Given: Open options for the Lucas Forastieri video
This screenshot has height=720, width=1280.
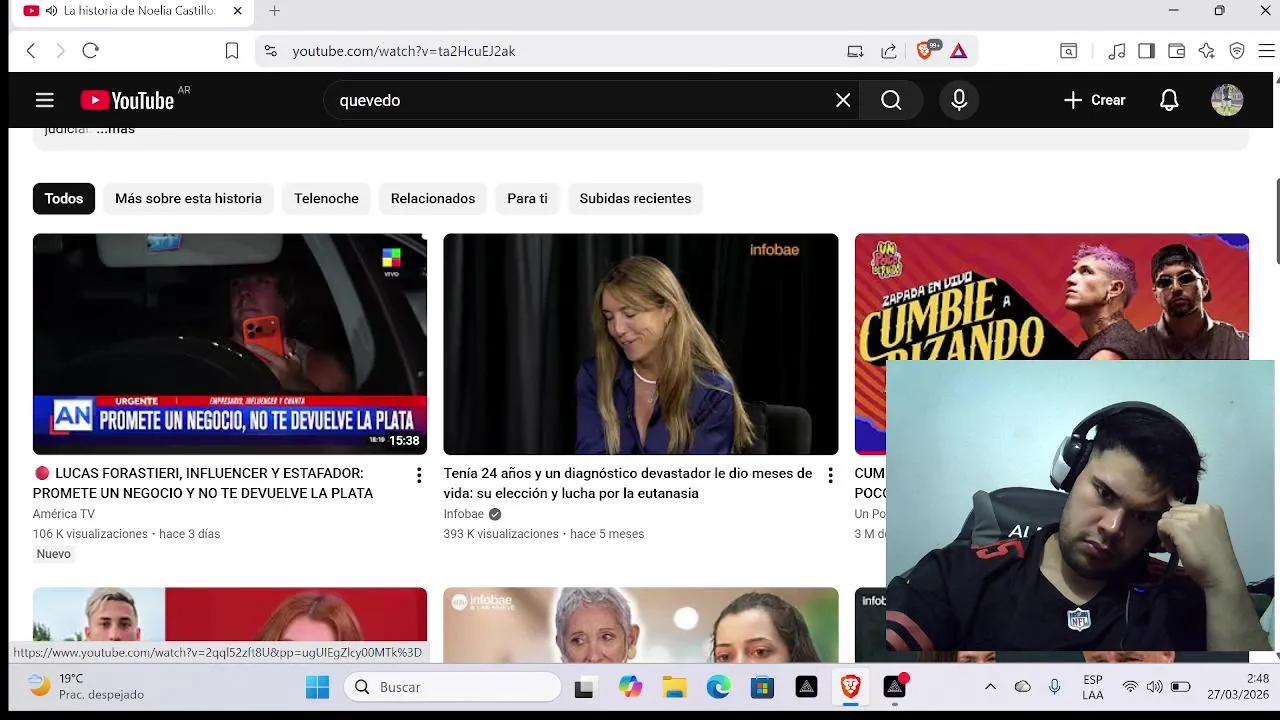Looking at the screenshot, I should (419, 476).
